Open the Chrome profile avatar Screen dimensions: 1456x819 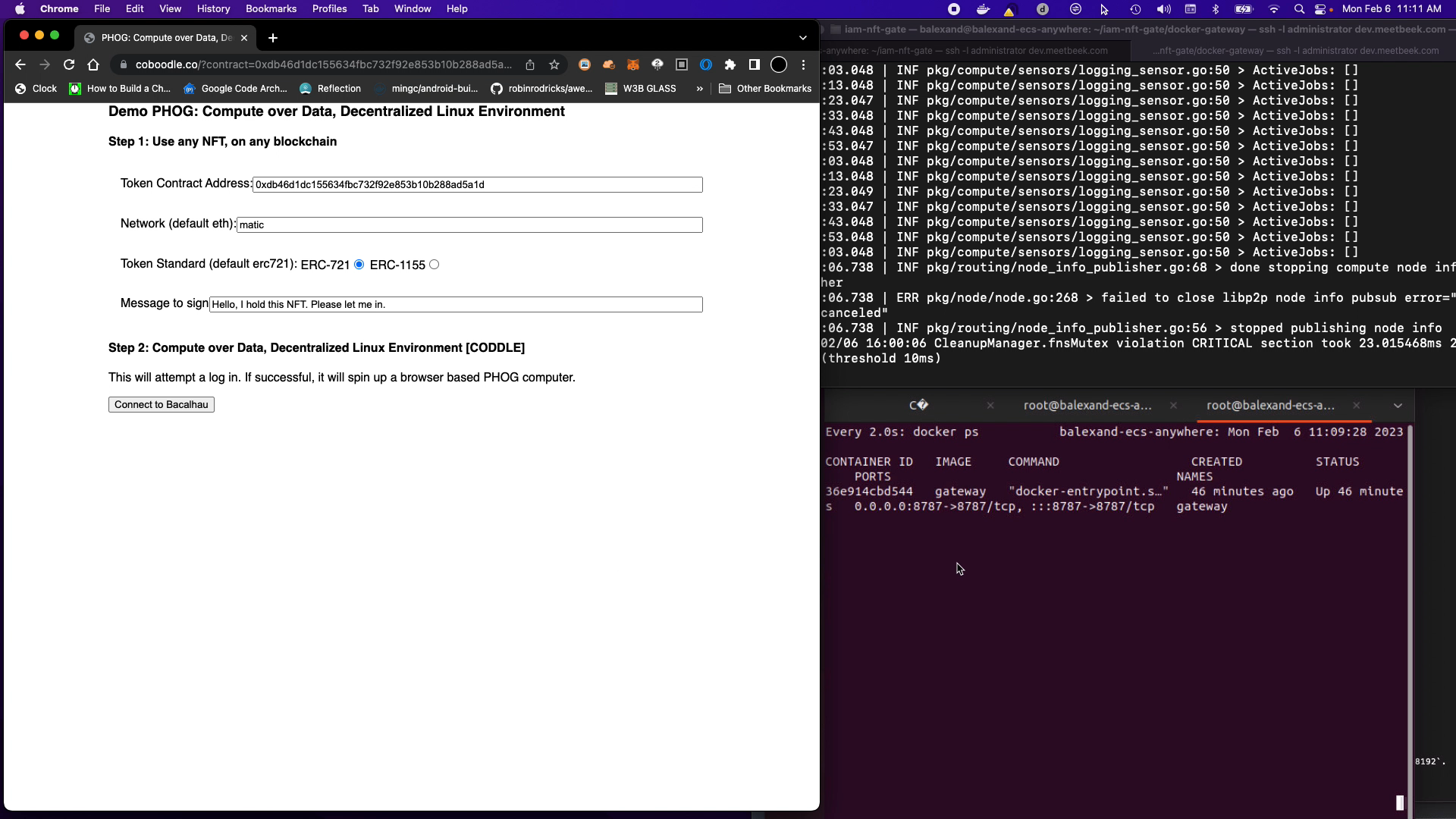click(x=779, y=65)
